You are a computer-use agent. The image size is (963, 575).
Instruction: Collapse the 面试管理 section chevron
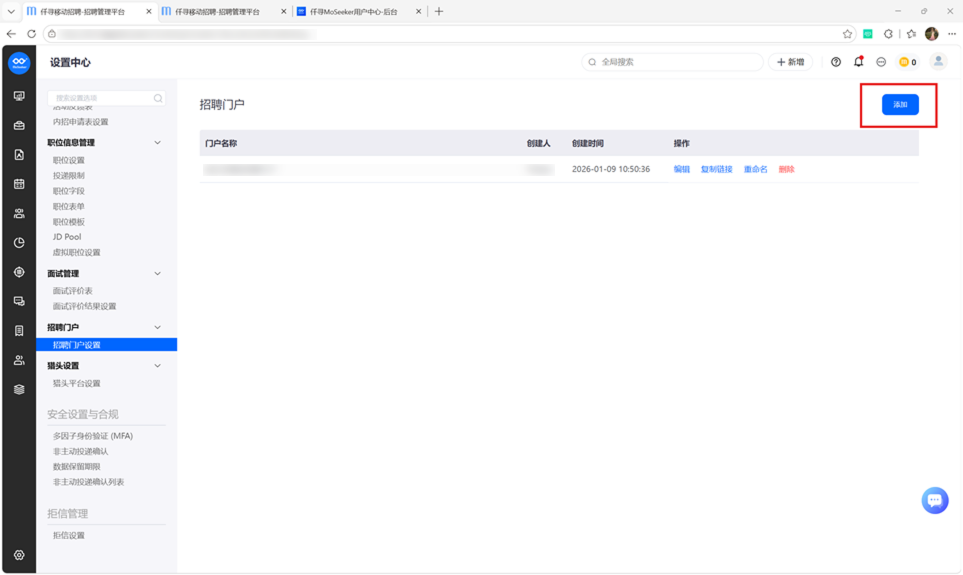click(x=157, y=273)
